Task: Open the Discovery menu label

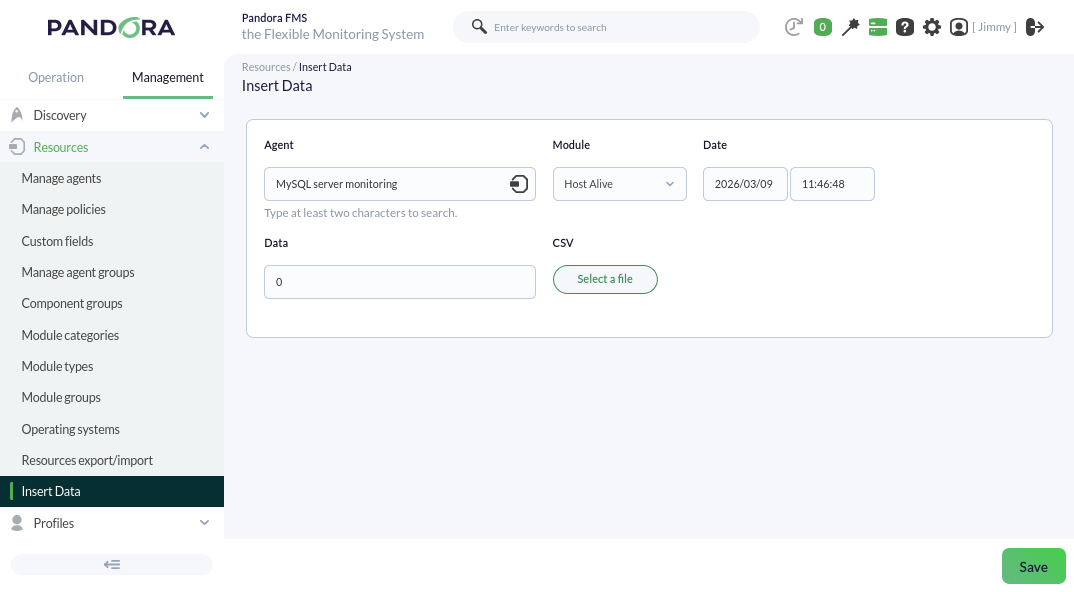Action: click(x=60, y=115)
